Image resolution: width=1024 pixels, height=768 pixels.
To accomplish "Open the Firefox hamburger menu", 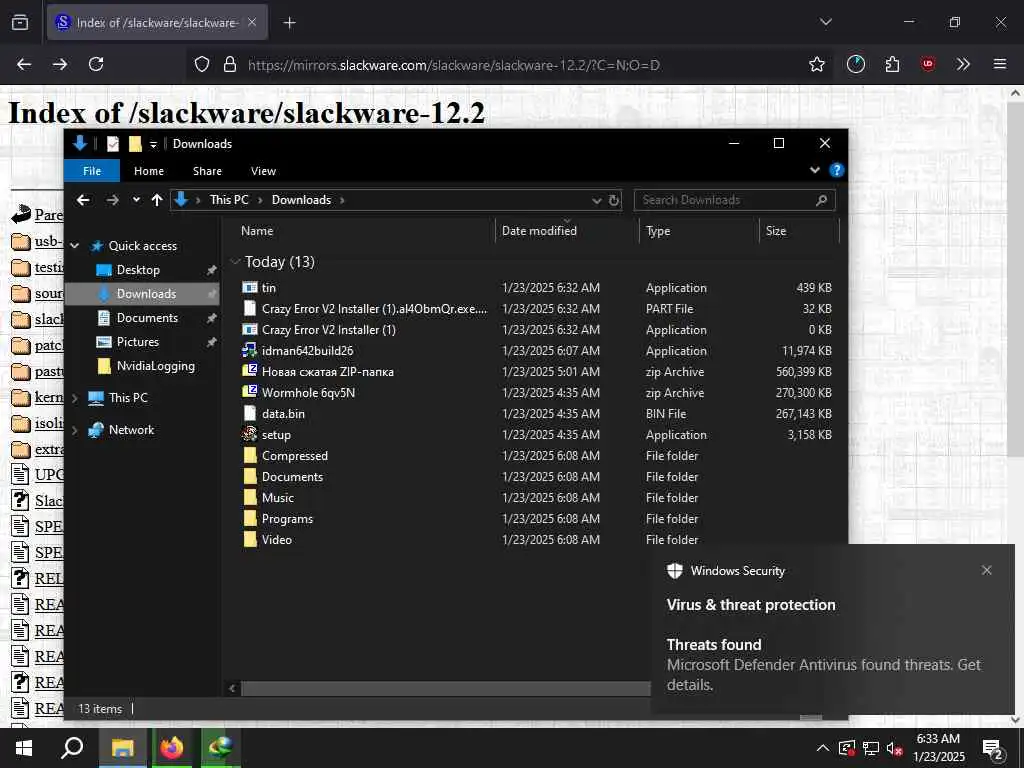I will 999,64.
